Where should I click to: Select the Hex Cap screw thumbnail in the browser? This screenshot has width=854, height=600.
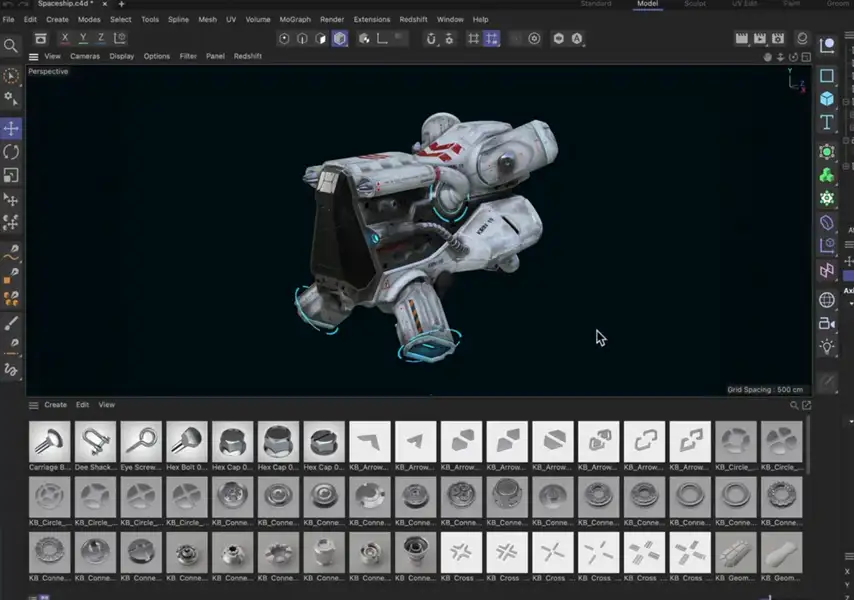[x=232, y=440]
